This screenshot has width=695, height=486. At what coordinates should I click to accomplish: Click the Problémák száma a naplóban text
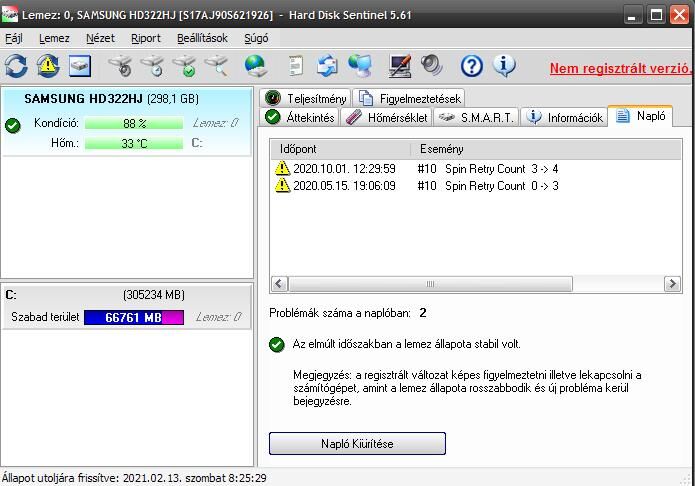pos(340,313)
